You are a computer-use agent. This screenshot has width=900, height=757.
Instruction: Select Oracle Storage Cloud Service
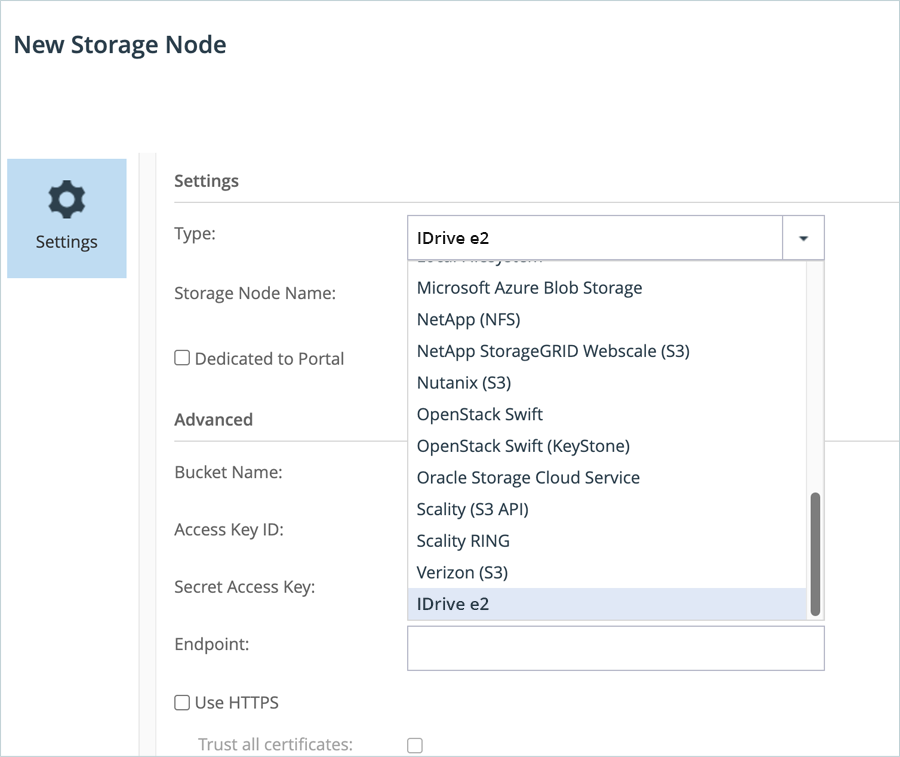coord(527,478)
